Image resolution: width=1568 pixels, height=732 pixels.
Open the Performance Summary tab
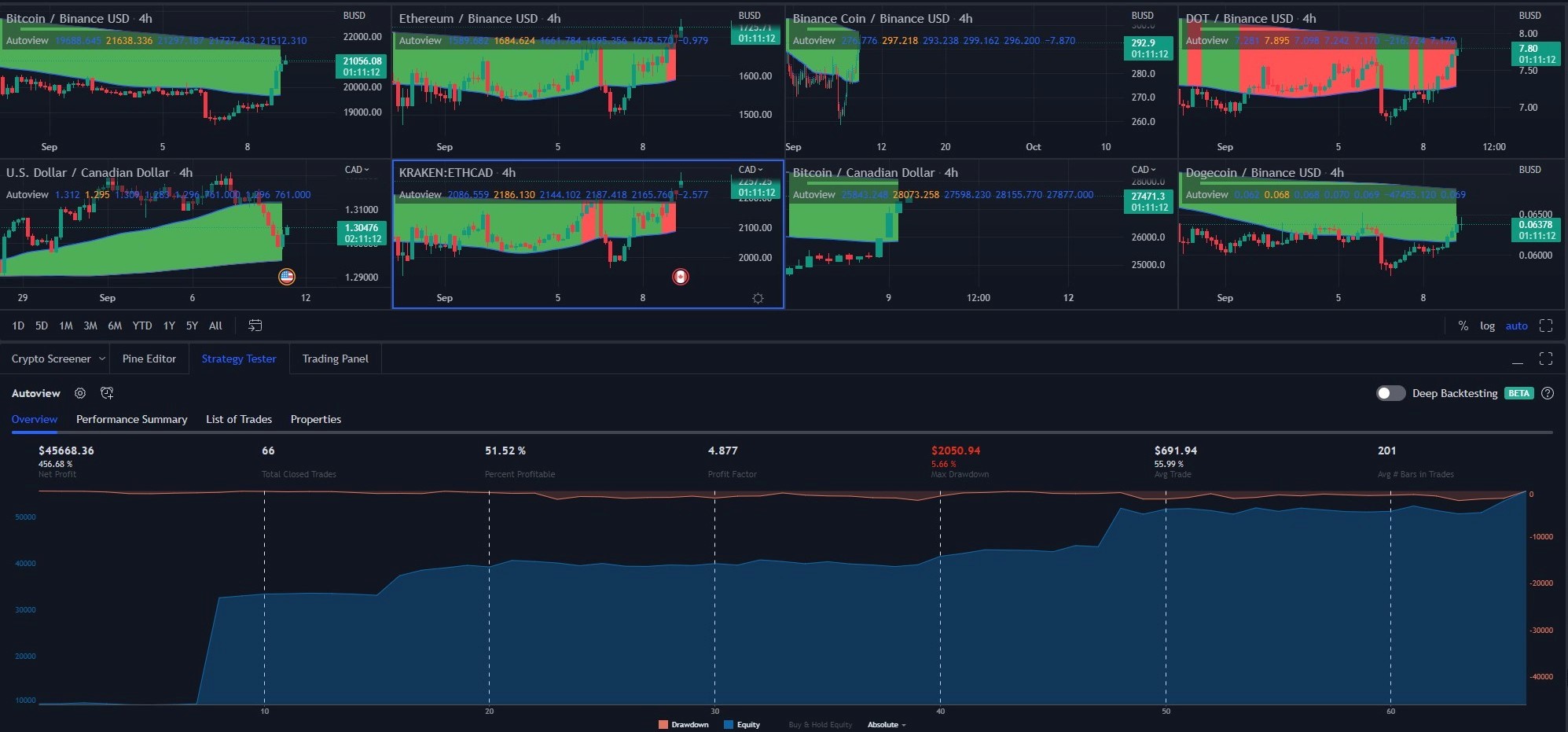[131, 419]
